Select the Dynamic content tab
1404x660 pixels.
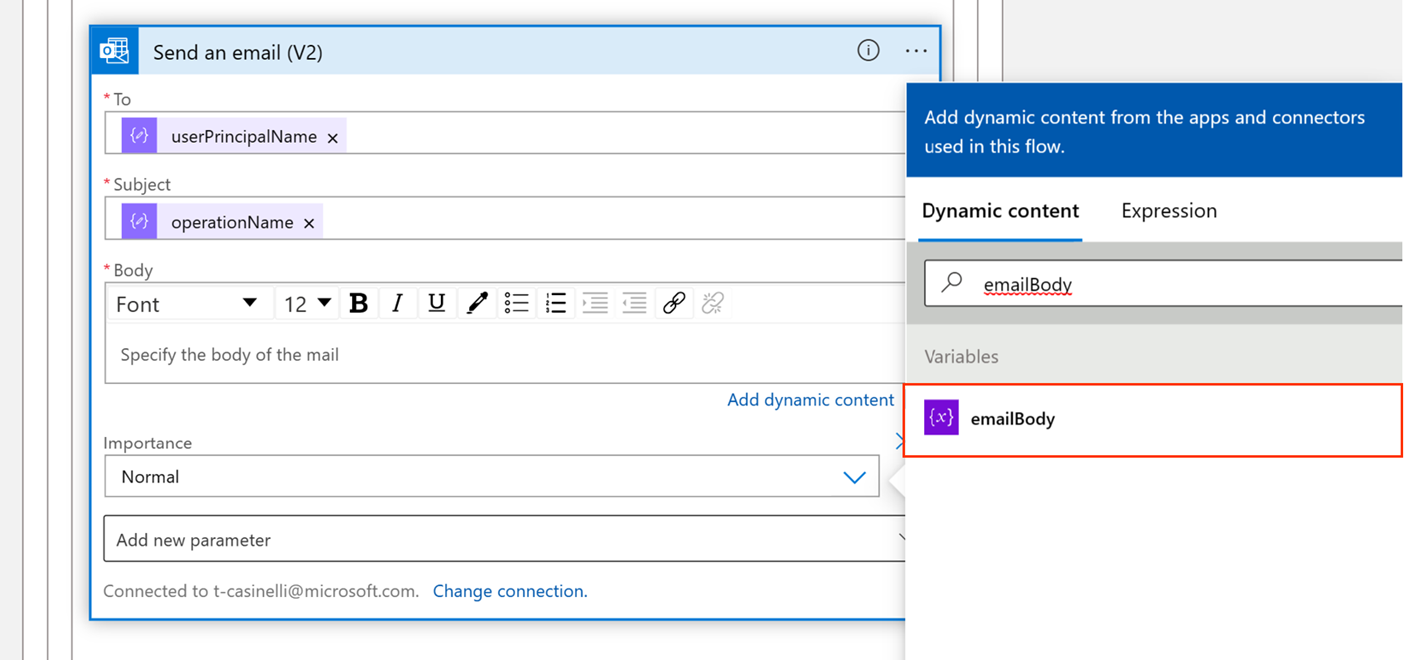[1000, 211]
